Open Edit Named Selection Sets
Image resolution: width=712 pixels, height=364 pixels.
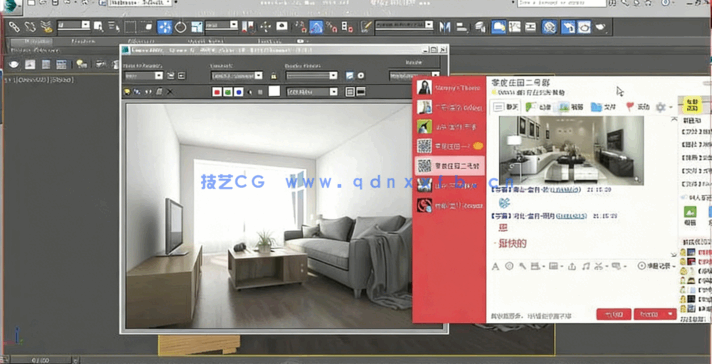point(365,27)
